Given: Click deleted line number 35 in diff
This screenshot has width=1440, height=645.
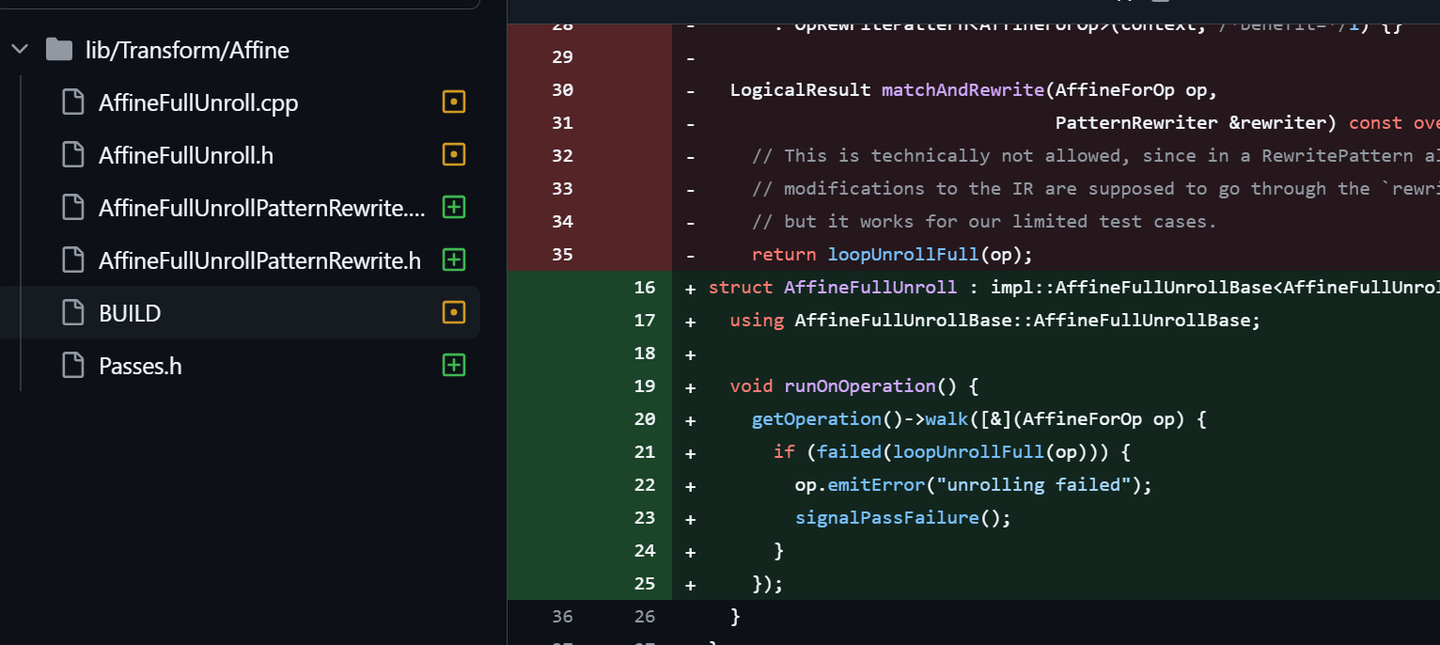Looking at the screenshot, I should point(562,254).
